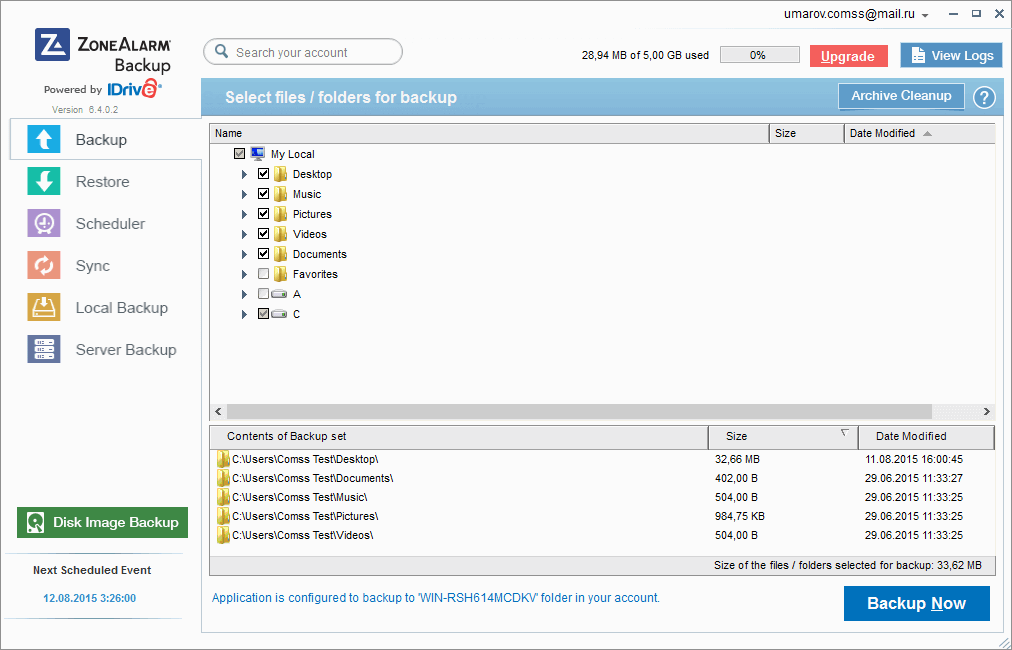This screenshot has width=1012, height=650.
Task: Click the folder icon of the Pictures backup set row
Action: pyautogui.click(x=223, y=516)
